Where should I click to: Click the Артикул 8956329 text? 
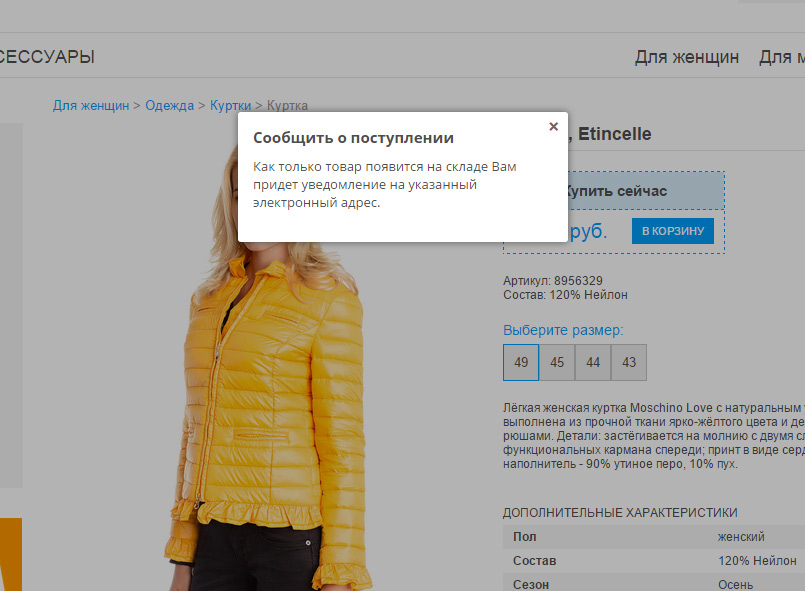tap(553, 281)
